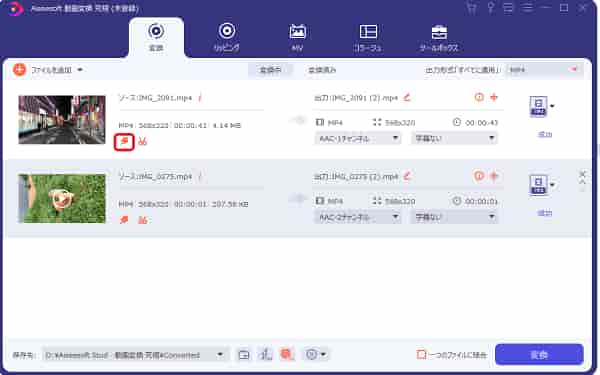Show media info for IMG_0275 (2).mp4 output

(x=479, y=176)
